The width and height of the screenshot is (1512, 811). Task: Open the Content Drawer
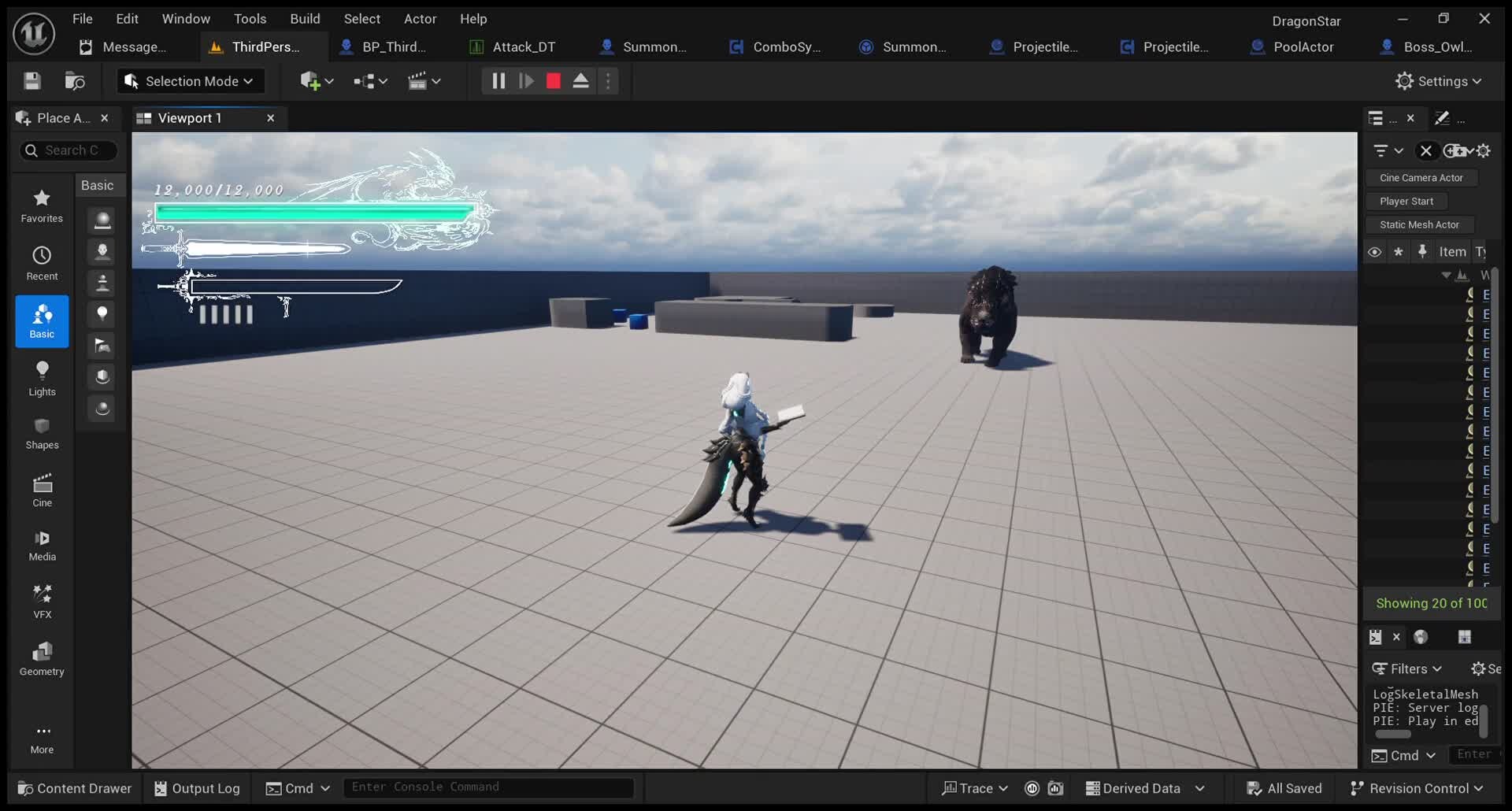pyautogui.click(x=75, y=787)
